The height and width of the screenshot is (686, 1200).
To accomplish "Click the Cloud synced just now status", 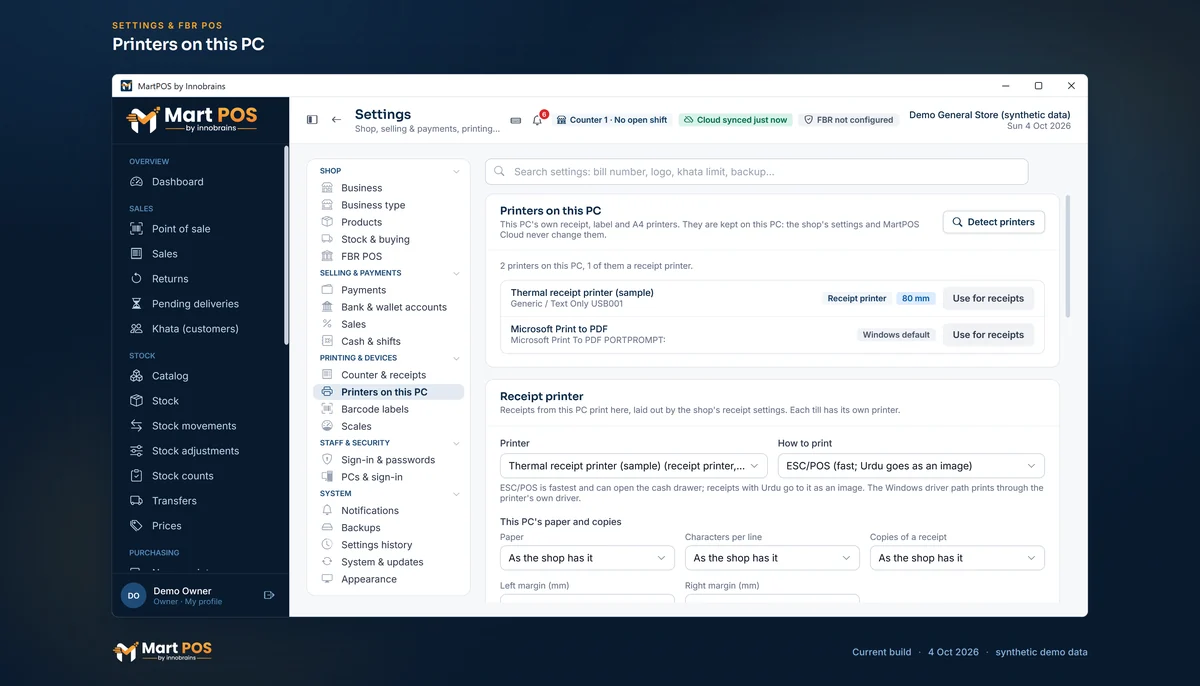I will click(x=735, y=120).
